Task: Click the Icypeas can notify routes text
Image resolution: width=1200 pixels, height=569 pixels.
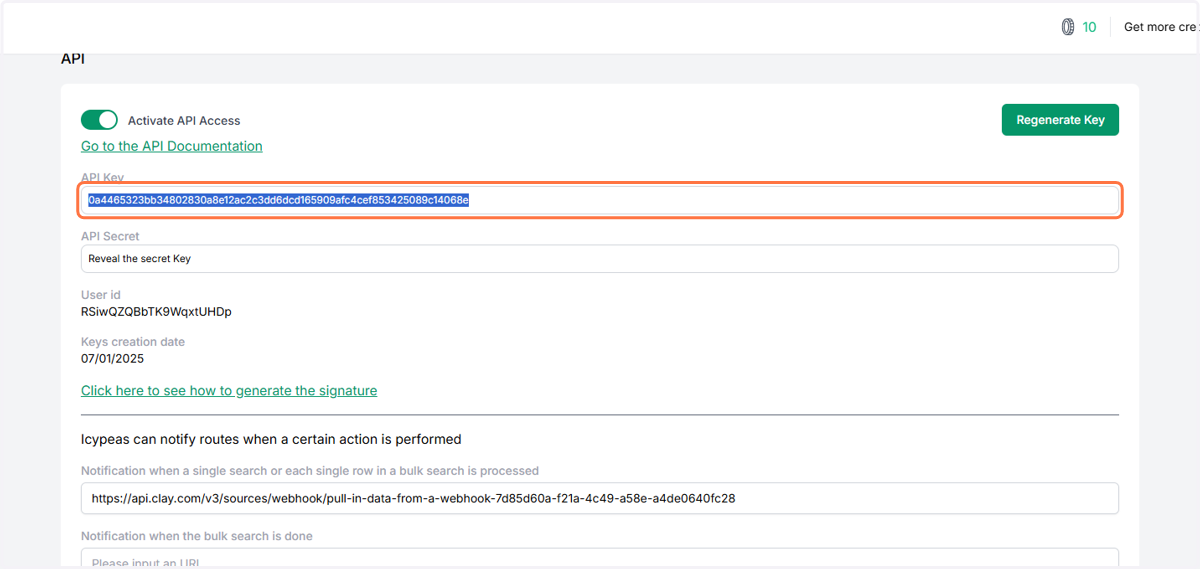Action: pyautogui.click(x=271, y=439)
